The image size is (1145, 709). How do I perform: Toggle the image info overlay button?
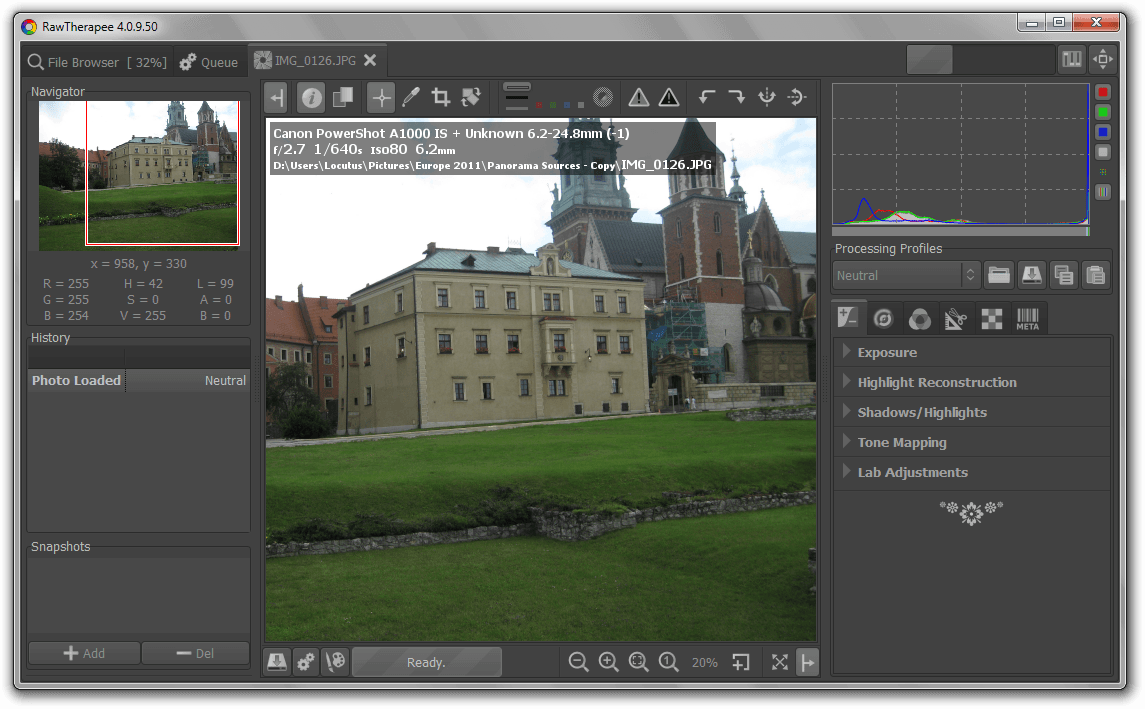point(312,97)
